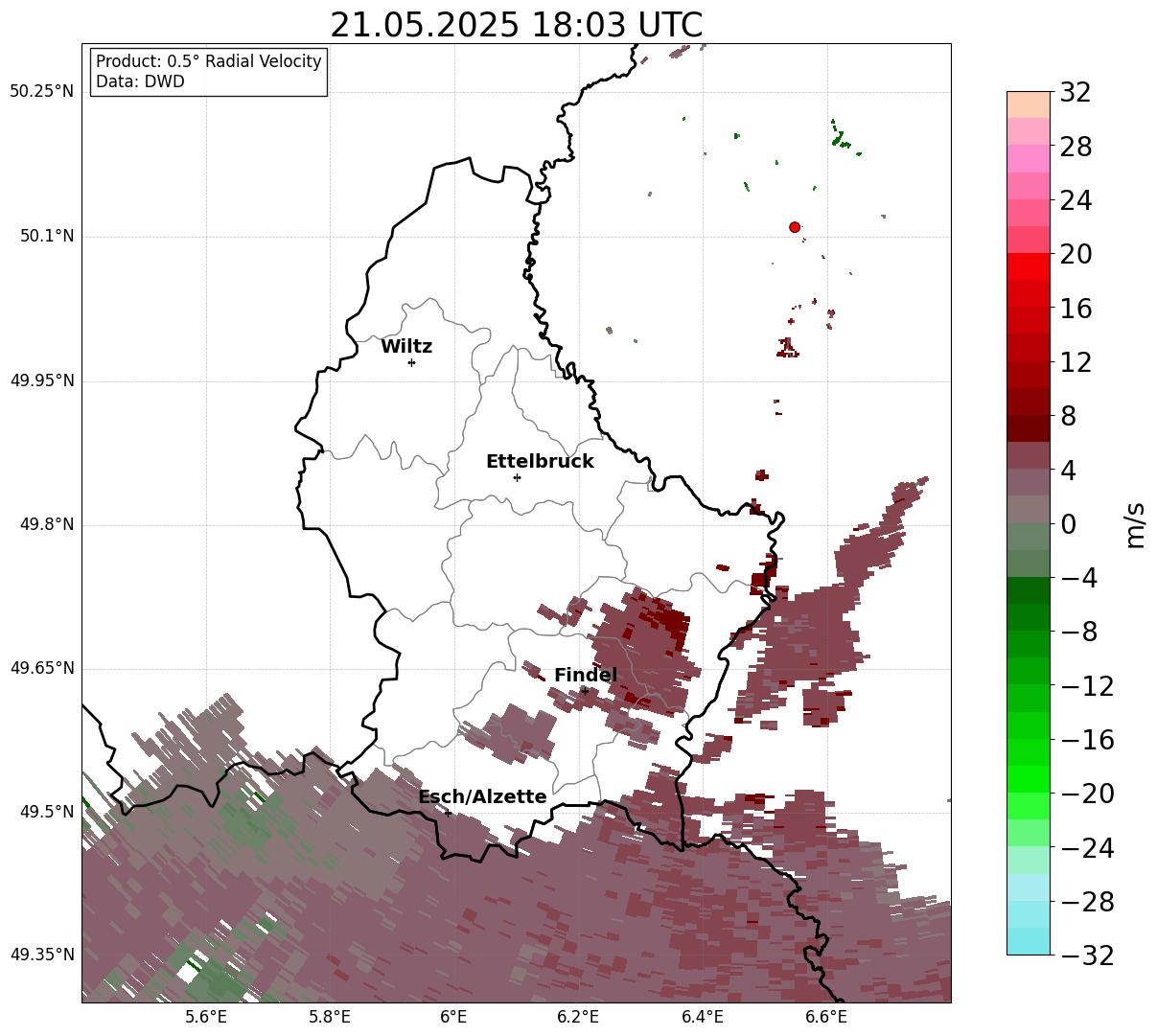Click the −12 colorbar tick label
This screenshot has width=1157, height=1036.
(x=1087, y=686)
